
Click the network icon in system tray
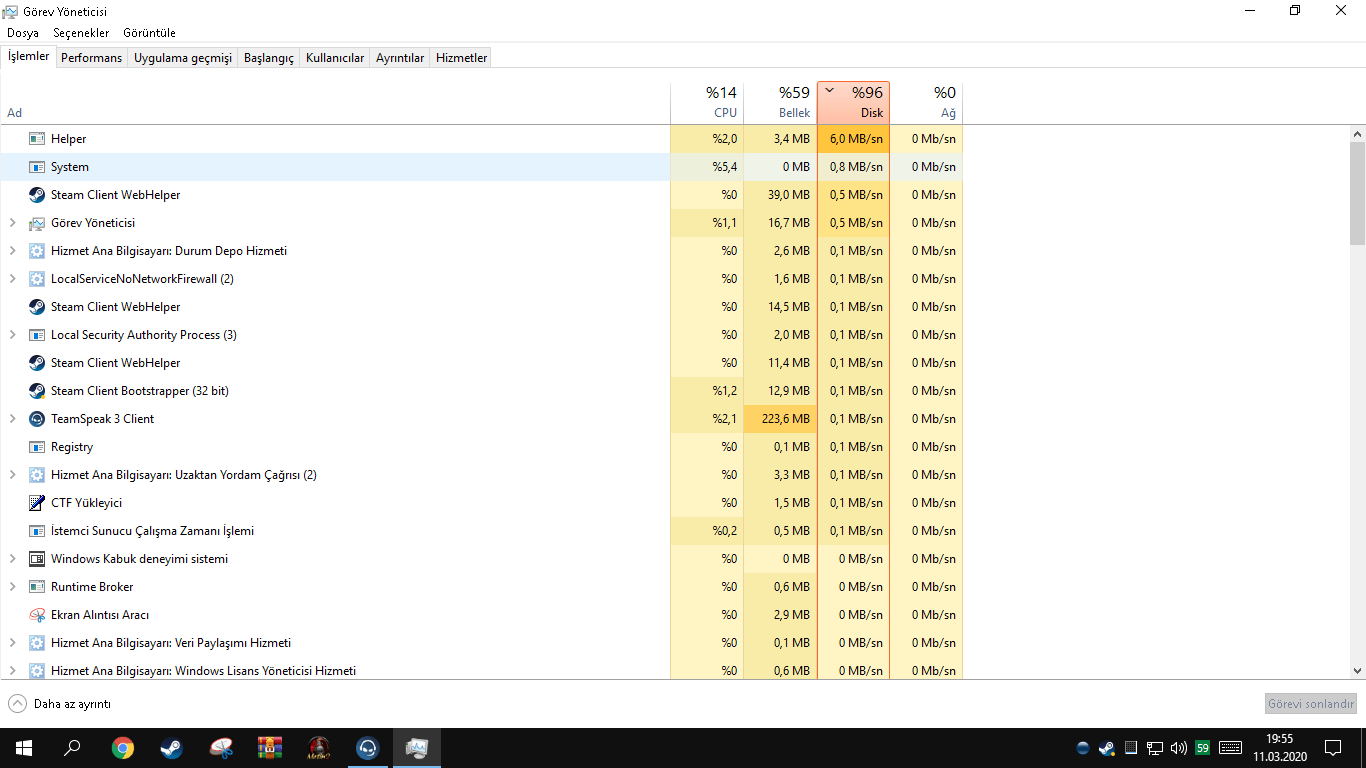click(1154, 748)
